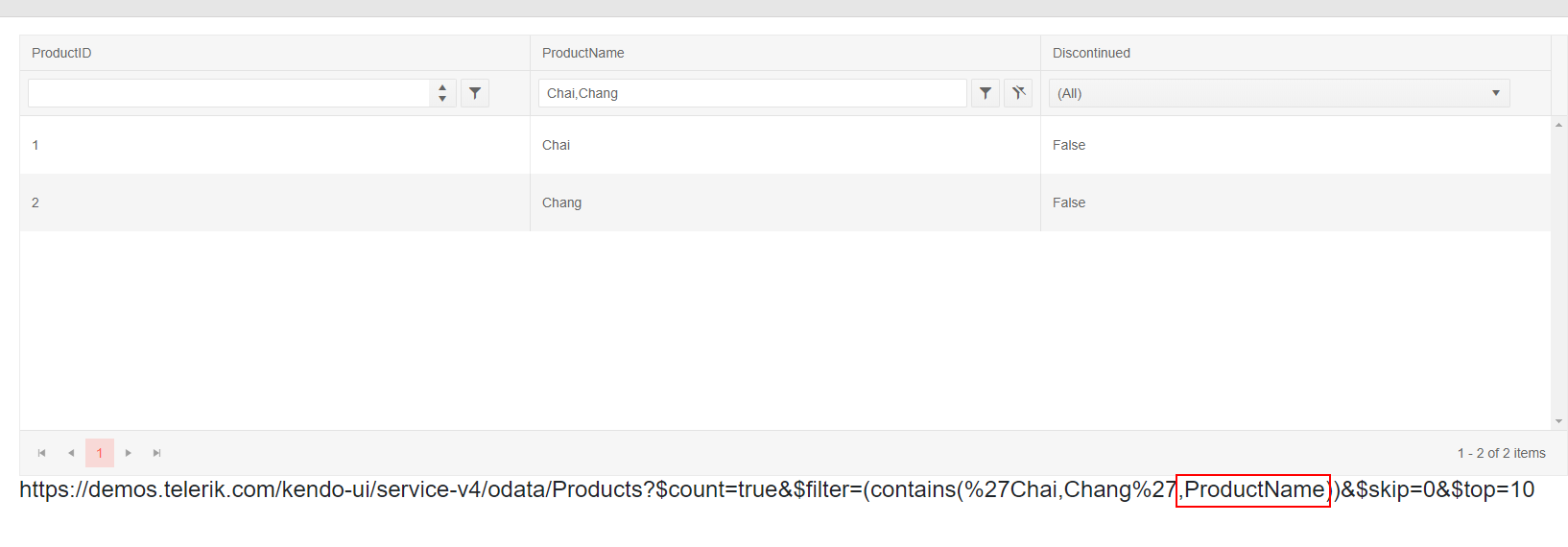Sort by ProductID column header
The width and height of the screenshot is (1568, 547).
pos(61,53)
